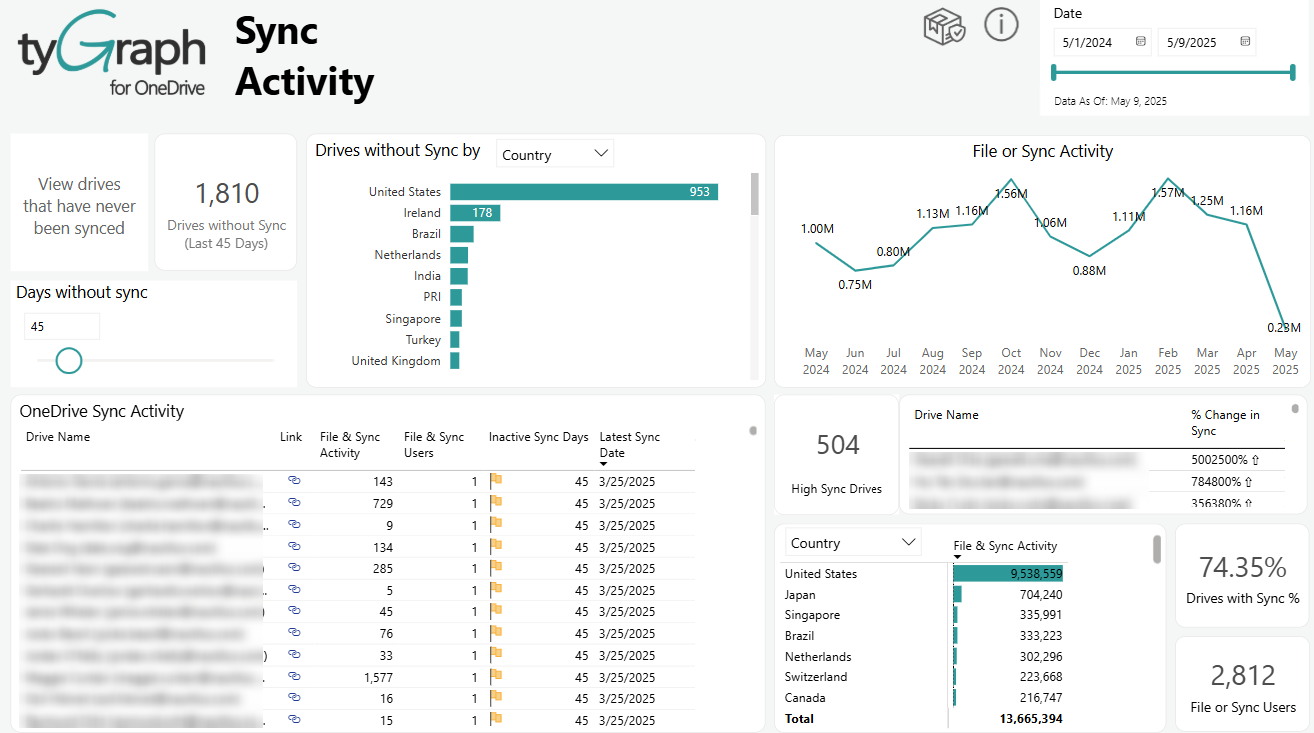Select the 1,810 Drives without Sync card
Viewport: 1314px width, 733px height.
[225, 202]
